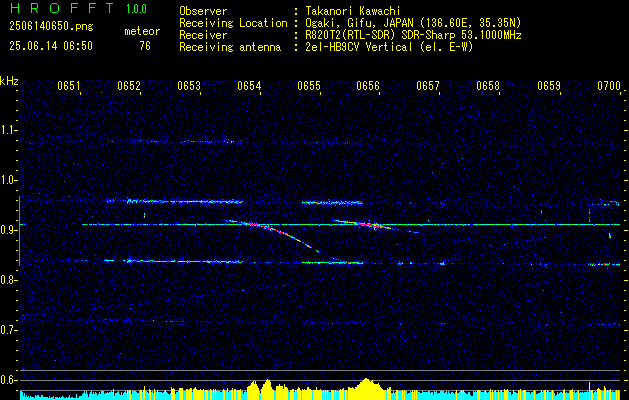Select the filename 2506140650.png
This screenshot has height=400, width=629.
(x=51, y=27)
